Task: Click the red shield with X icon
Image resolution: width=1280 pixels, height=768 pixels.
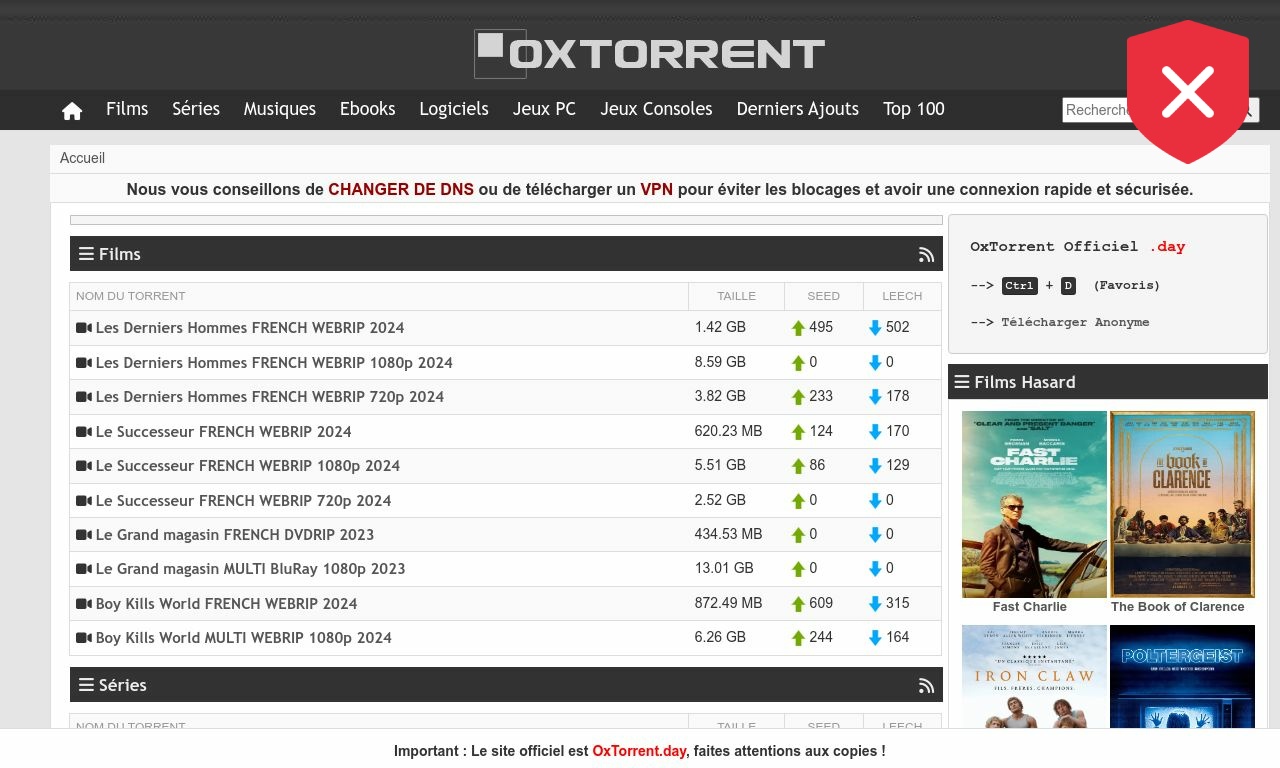Action: [1188, 92]
